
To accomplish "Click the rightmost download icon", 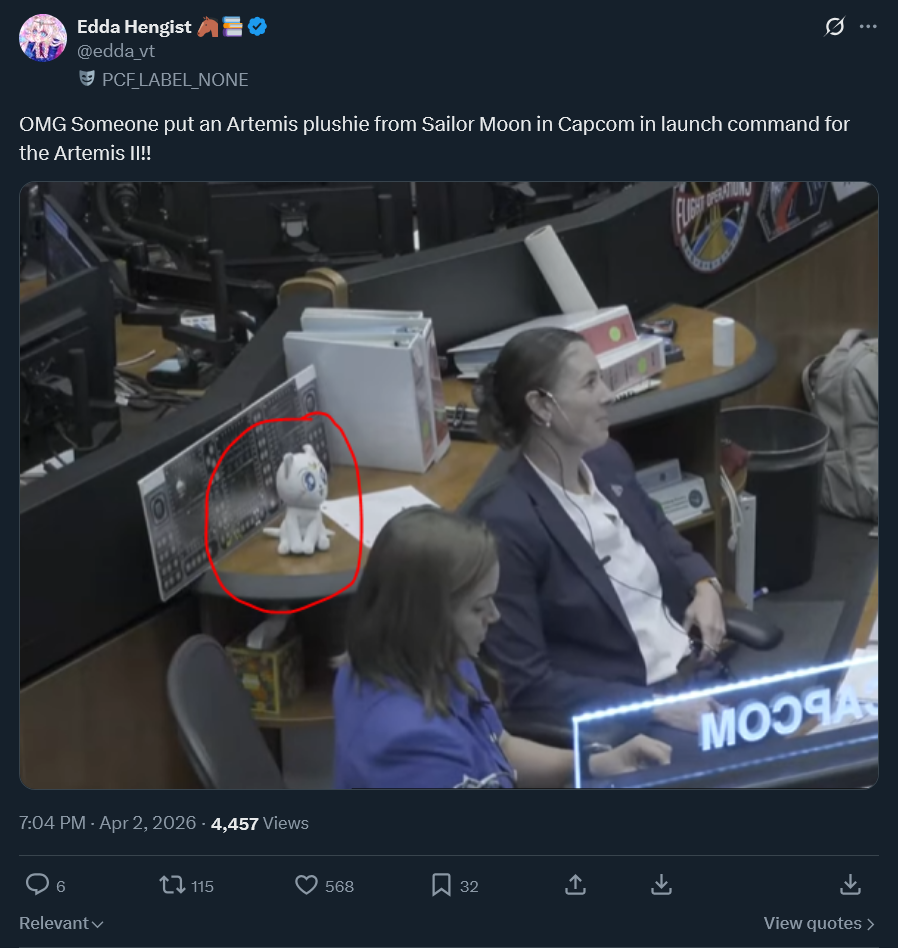I will [850, 885].
